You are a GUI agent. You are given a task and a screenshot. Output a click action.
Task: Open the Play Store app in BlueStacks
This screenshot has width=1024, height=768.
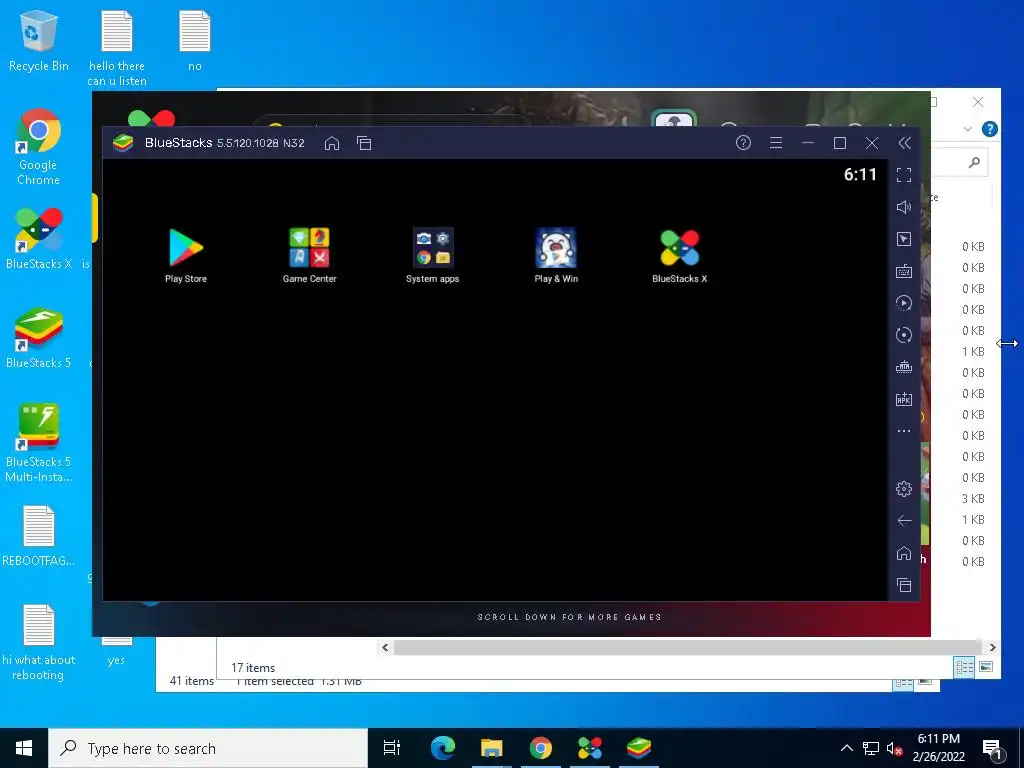point(185,255)
